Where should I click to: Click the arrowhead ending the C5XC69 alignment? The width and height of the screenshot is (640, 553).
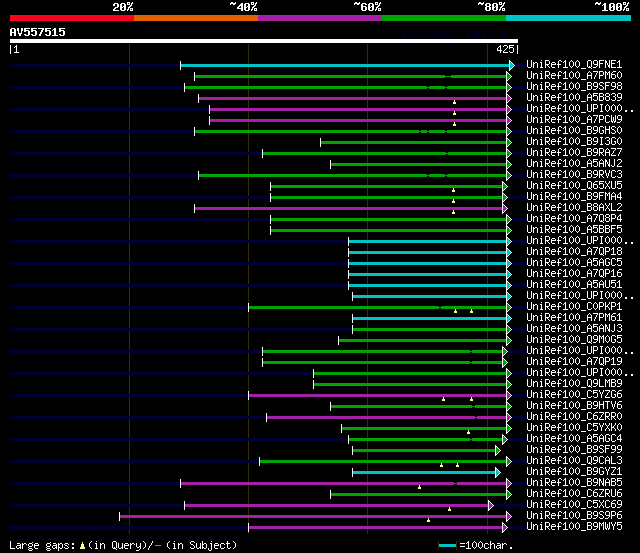coord(491,506)
